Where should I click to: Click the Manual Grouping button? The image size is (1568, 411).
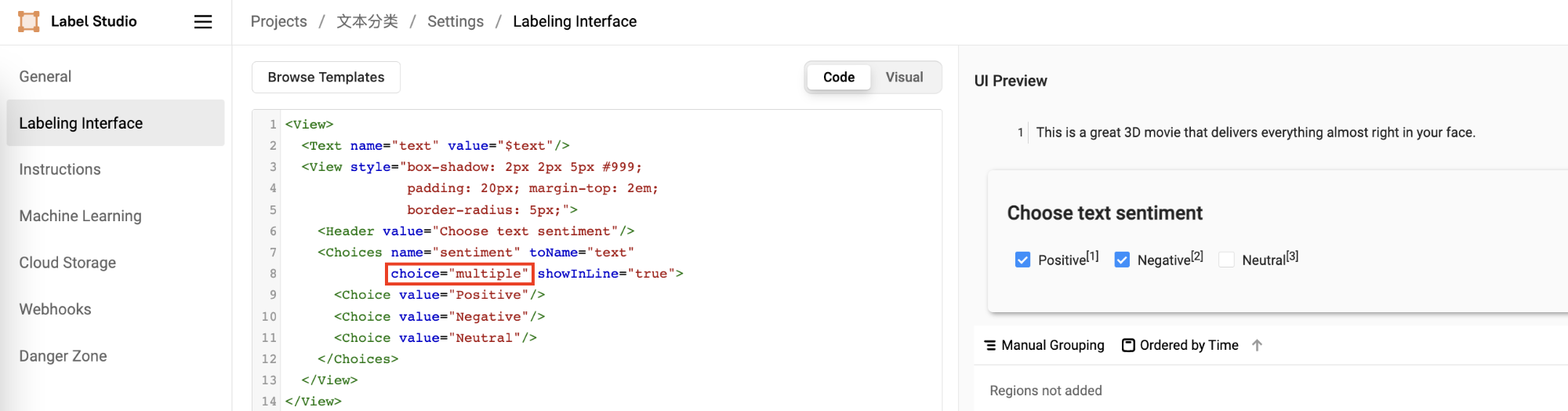pyautogui.click(x=1044, y=345)
